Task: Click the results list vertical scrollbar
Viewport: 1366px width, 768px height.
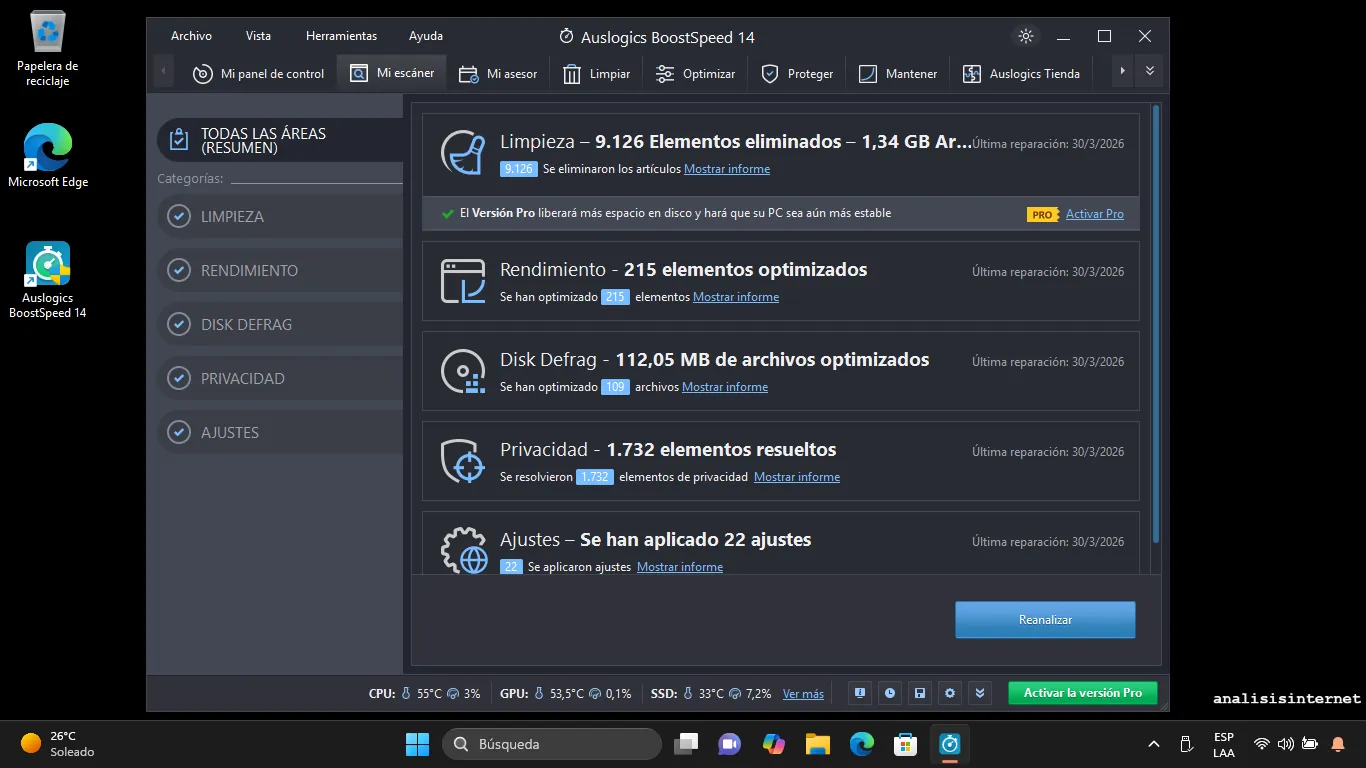Action: 1156,323
